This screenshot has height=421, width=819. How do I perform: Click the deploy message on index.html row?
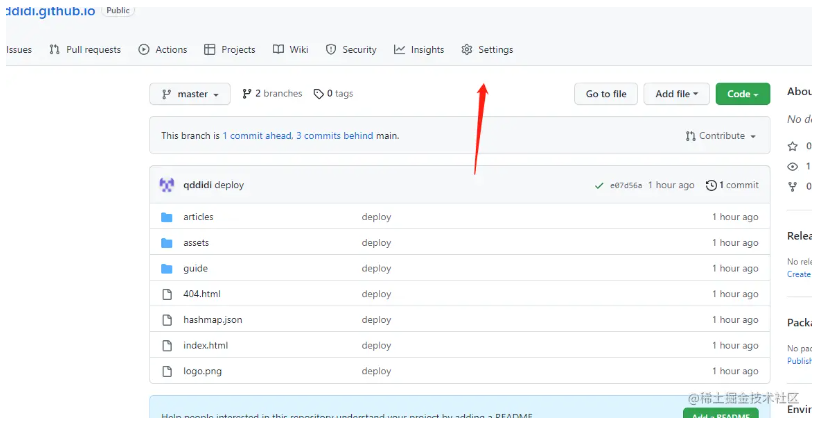pos(376,345)
